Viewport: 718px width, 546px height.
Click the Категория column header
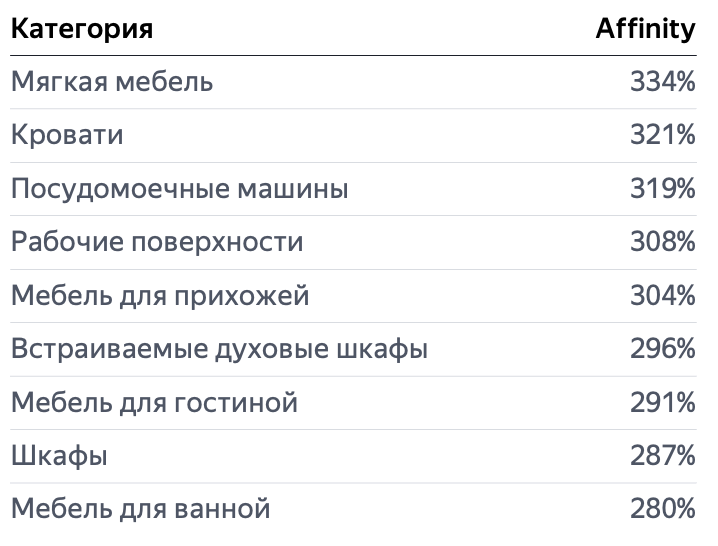[x=82, y=29]
